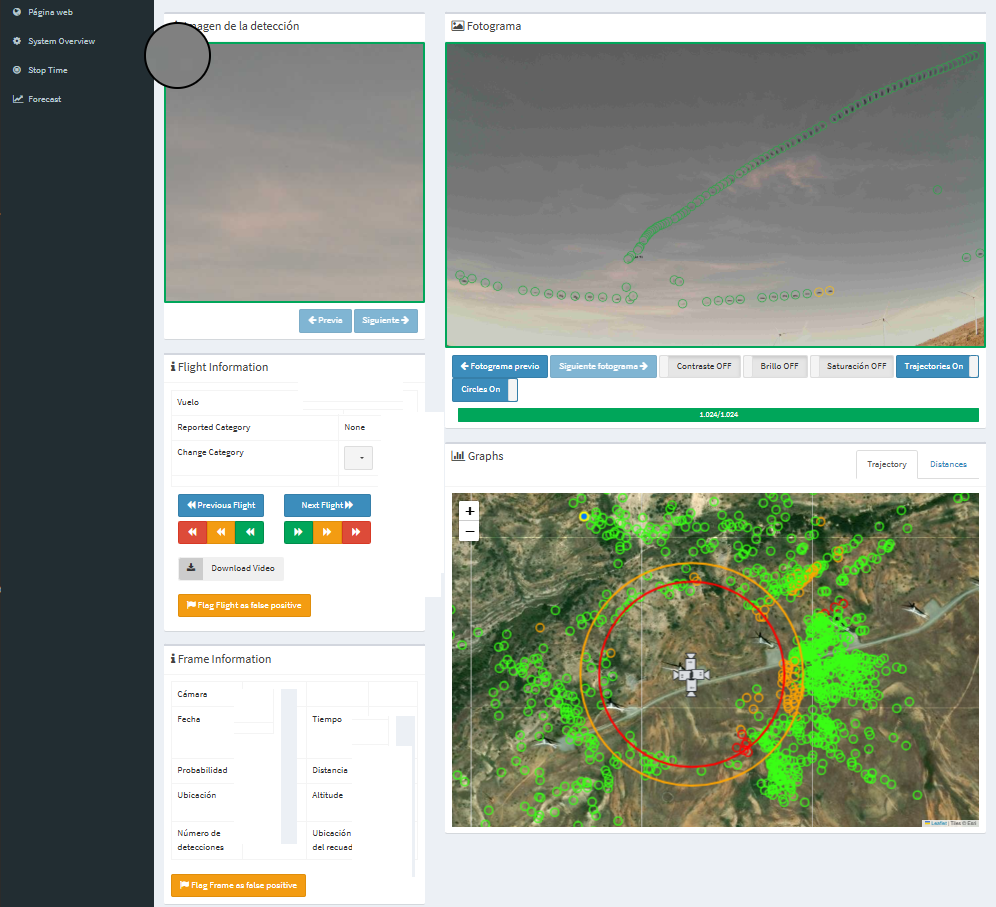Click the green rewind previous-flight button

(250, 532)
